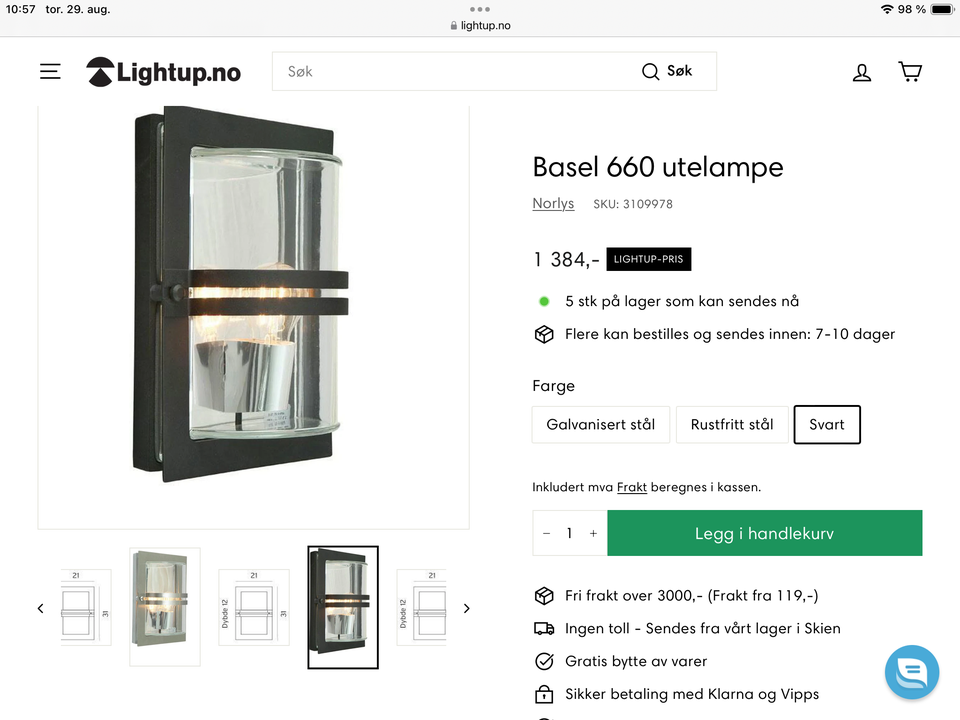Screen dimensions: 960x720
Task: Select the galvanized lamp thumbnail
Action: click(x=165, y=607)
